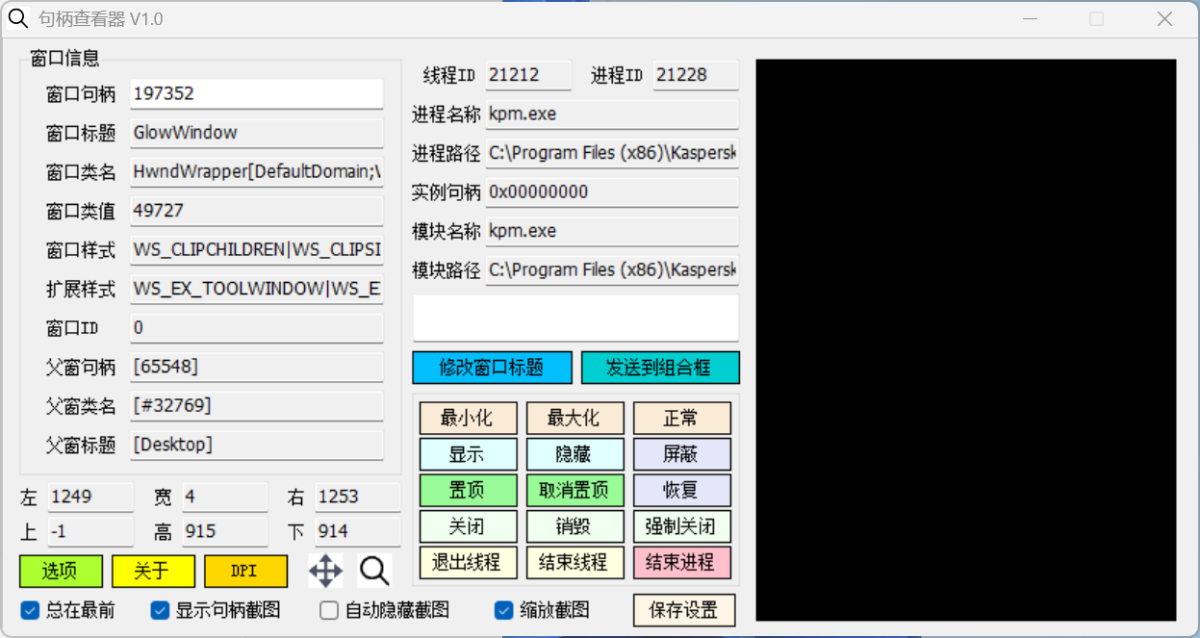Click the 实例句柄 field showing 0x00000000
Image resolution: width=1200 pixels, height=638 pixels.
(x=612, y=192)
